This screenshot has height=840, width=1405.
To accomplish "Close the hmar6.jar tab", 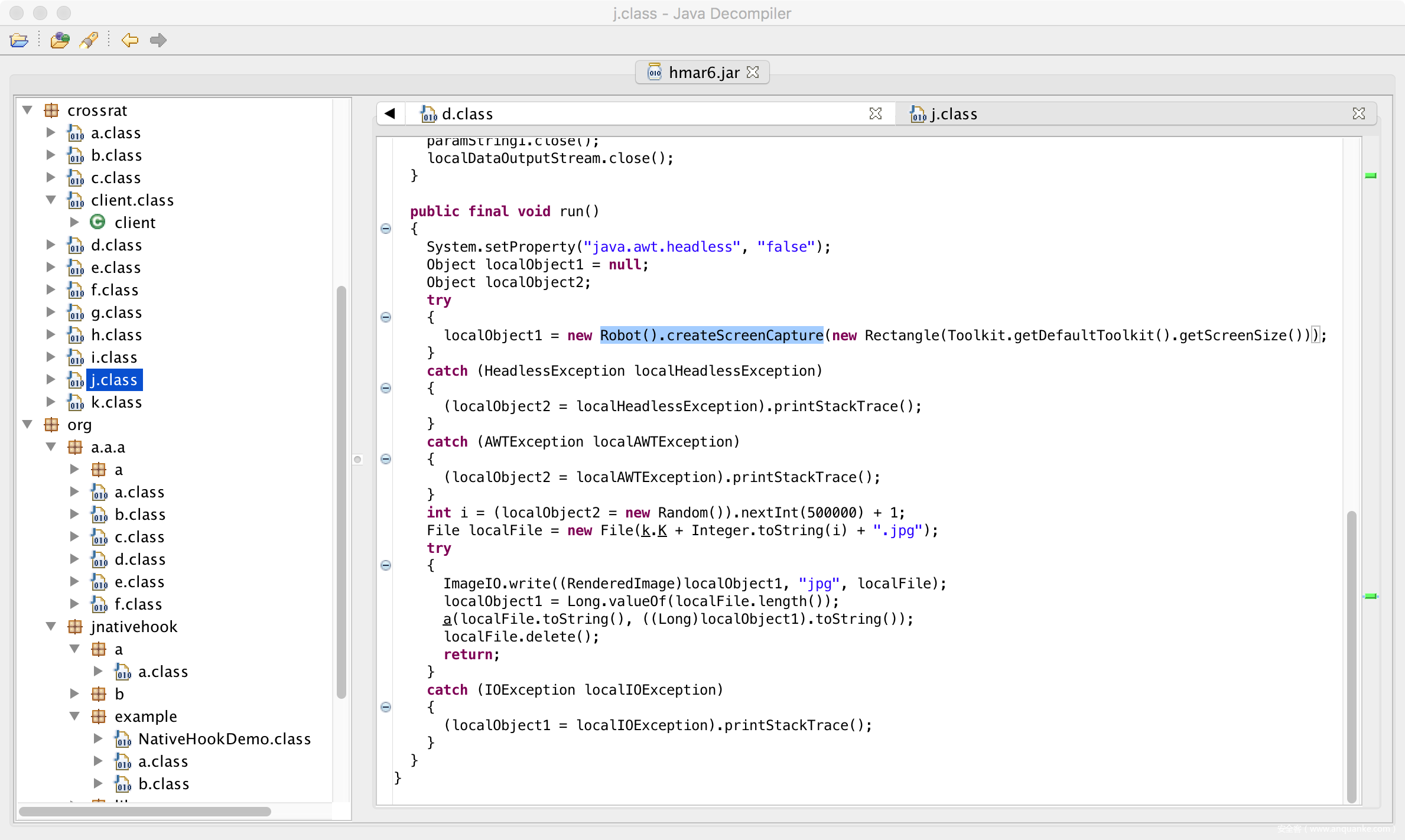I will (753, 72).
